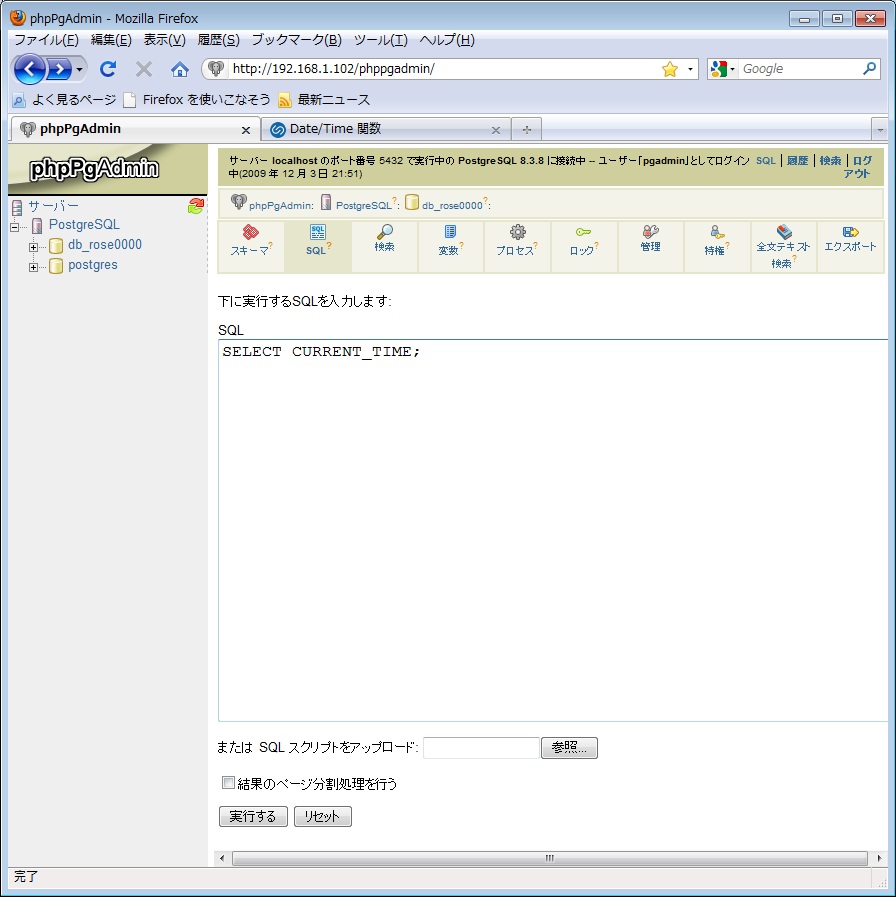Click the horizontal scrollbar thumb

coord(550,858)
